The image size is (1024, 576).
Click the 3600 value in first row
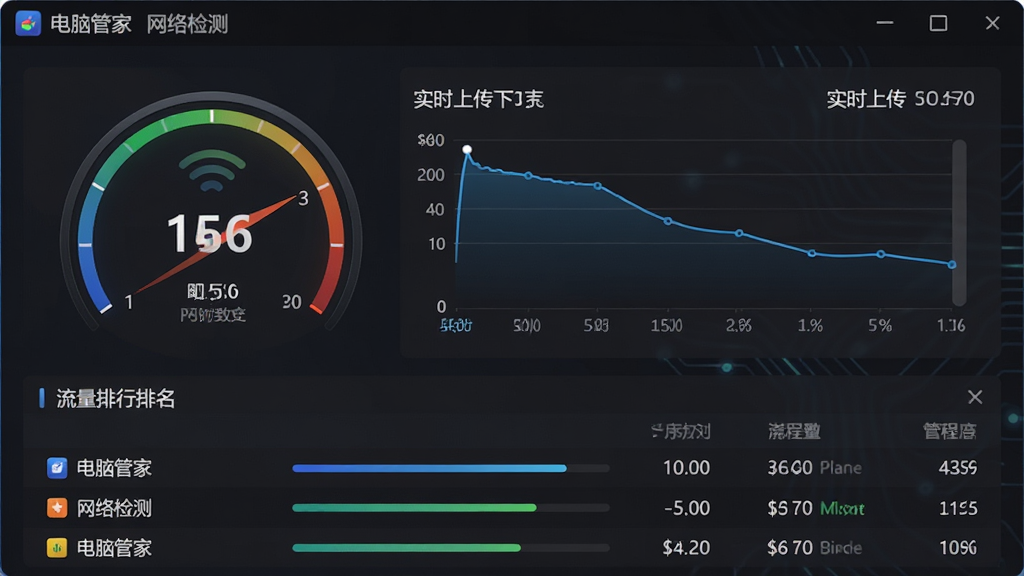[x=790, y=468]
